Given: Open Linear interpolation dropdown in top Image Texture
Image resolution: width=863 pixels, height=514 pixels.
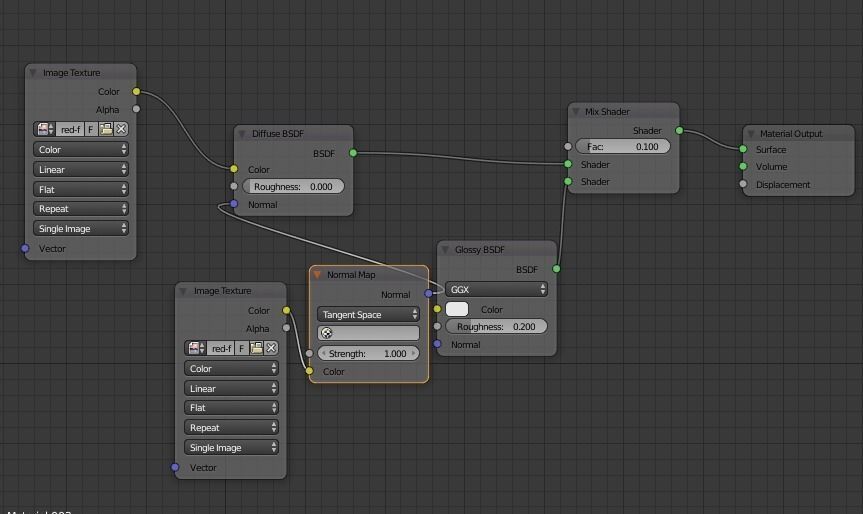Looking at the screenshot, I should (81, 169).
